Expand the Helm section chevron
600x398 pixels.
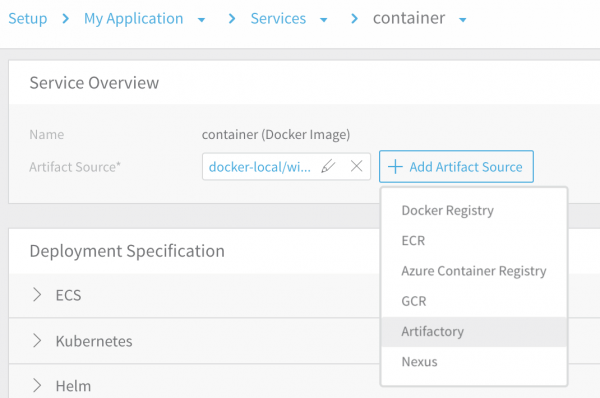[x=37, y=386]
